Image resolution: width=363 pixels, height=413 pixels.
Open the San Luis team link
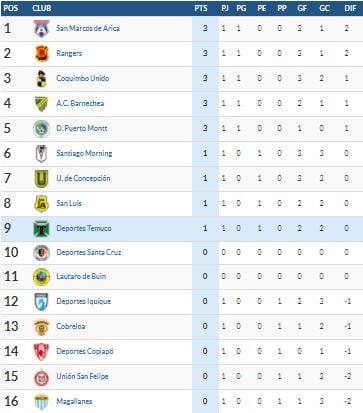click(69, 203)
